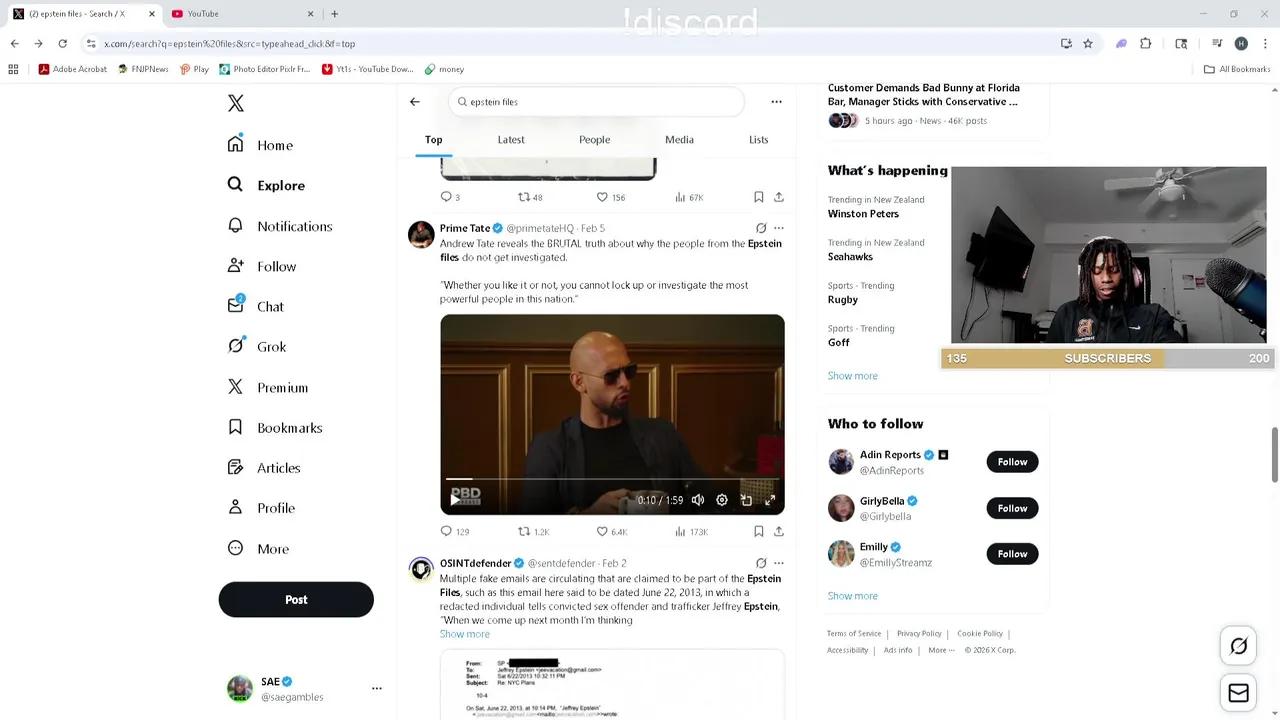1280x720 pixels.
Task: Mute the video volume
Action: click(x=698, y=500)
